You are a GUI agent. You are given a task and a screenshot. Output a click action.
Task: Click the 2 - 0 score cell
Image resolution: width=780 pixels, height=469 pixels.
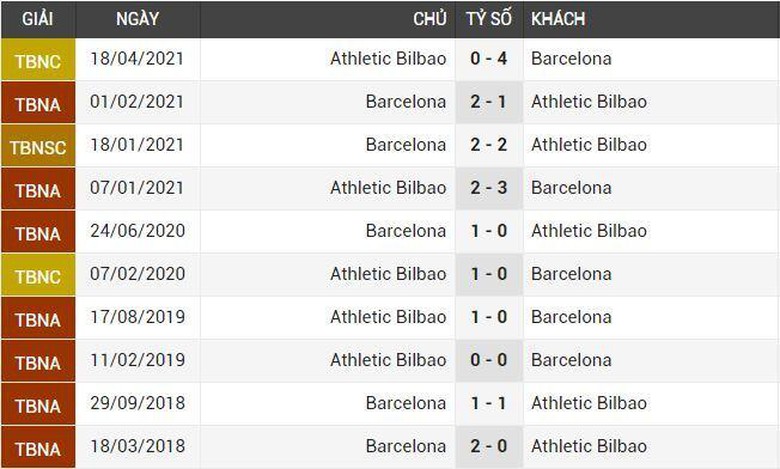488,446
